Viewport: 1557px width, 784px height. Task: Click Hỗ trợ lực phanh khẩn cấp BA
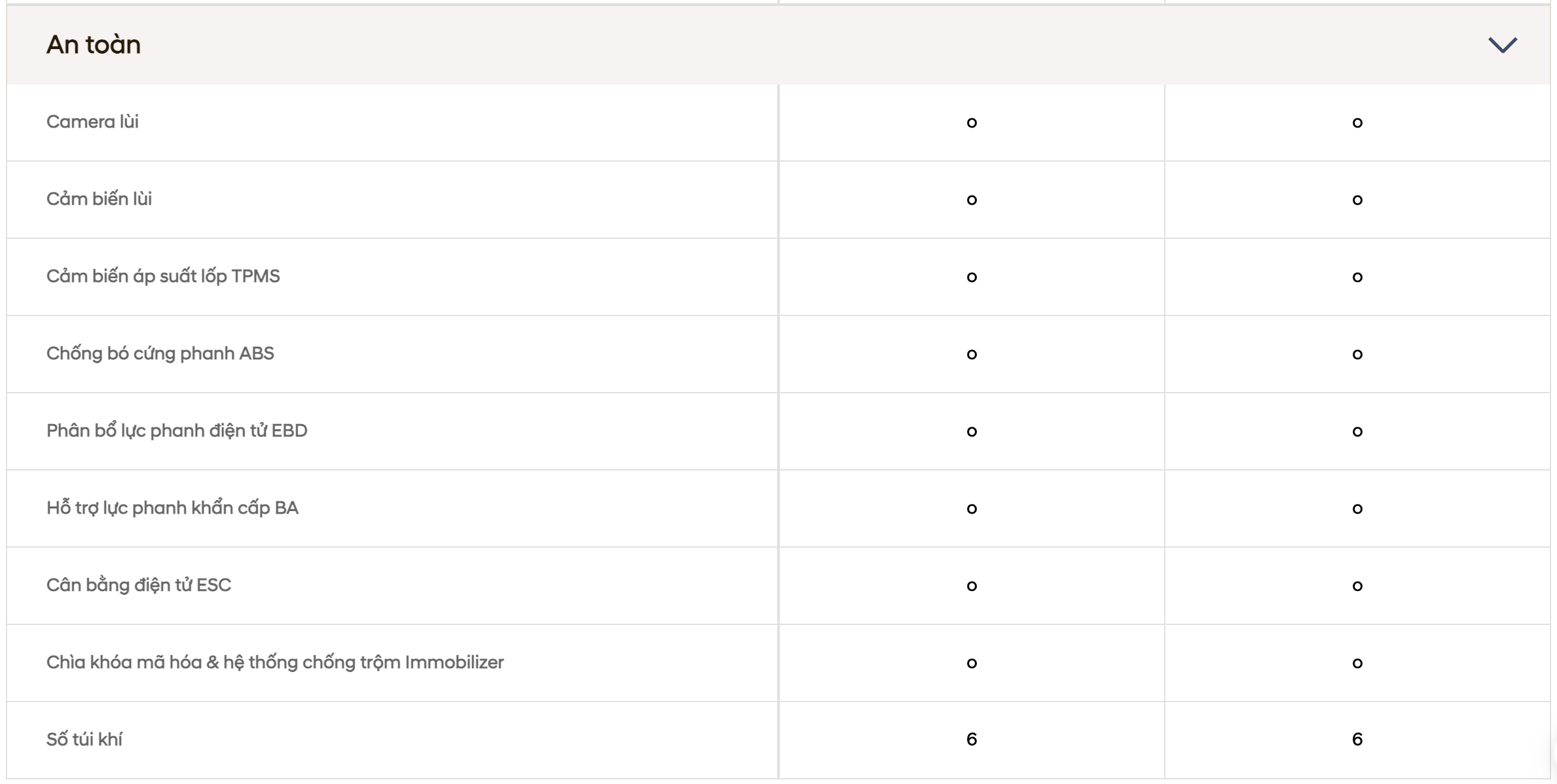[172, 508]
